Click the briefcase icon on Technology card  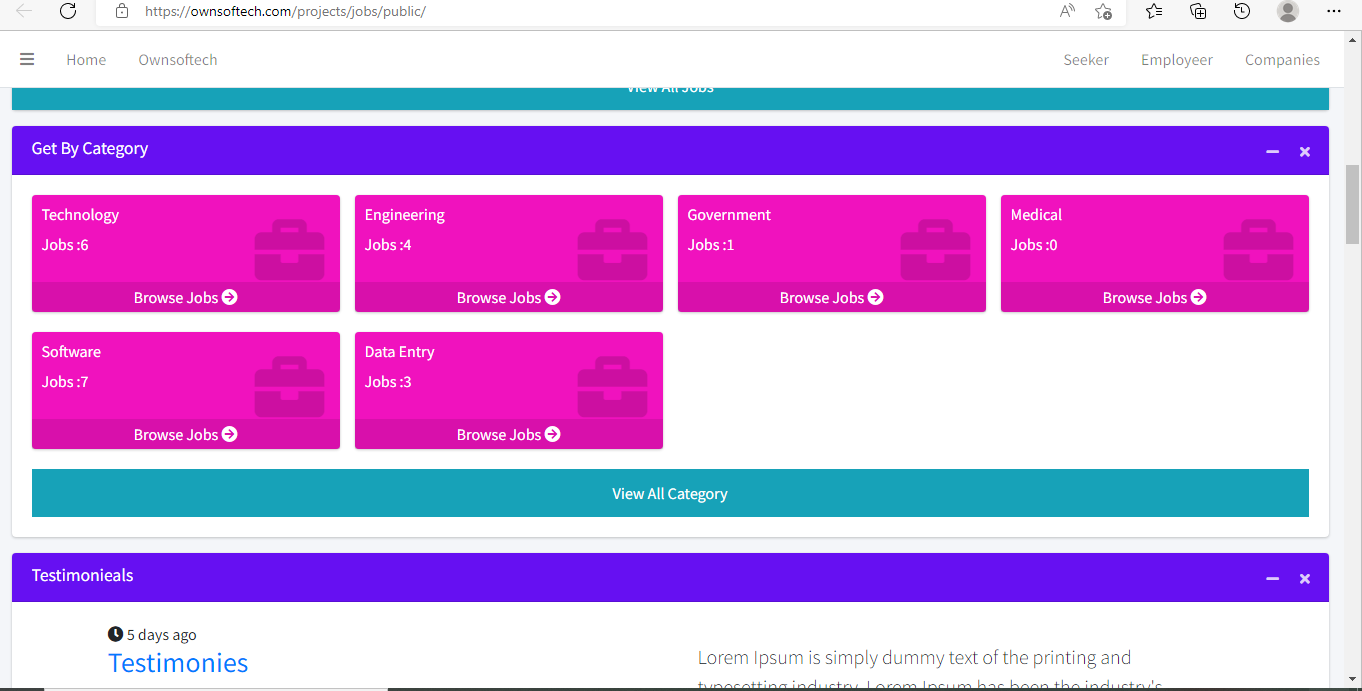[289, 249]
